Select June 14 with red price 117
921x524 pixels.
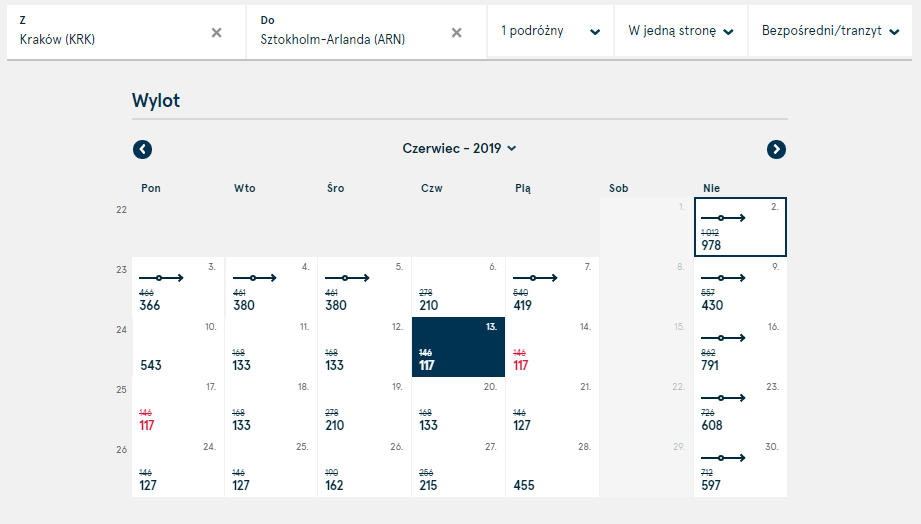pyautogui.click(x=552, y=347)
